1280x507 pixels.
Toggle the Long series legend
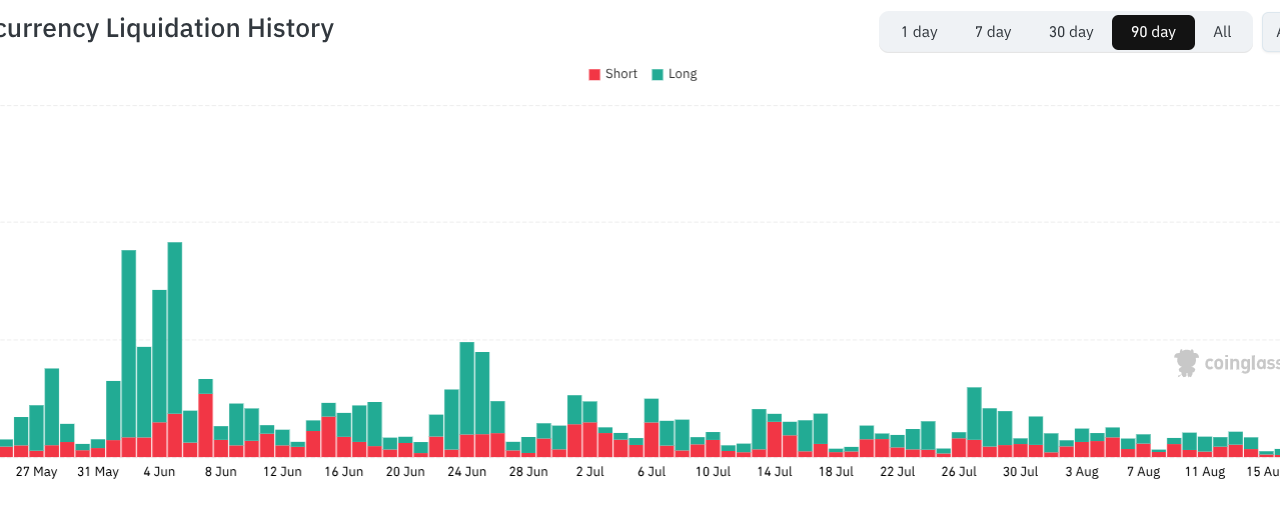pos(674,74)
